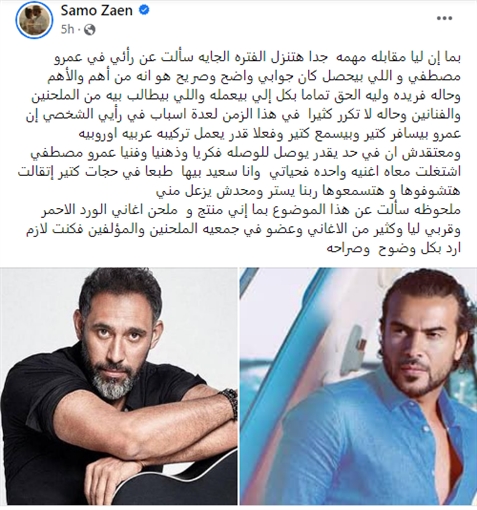Click the post line starting 'والفنانين وحاله لا تكرر'
Image resolution: width=477 pixels, height=510 pixels.
[244, 115]
